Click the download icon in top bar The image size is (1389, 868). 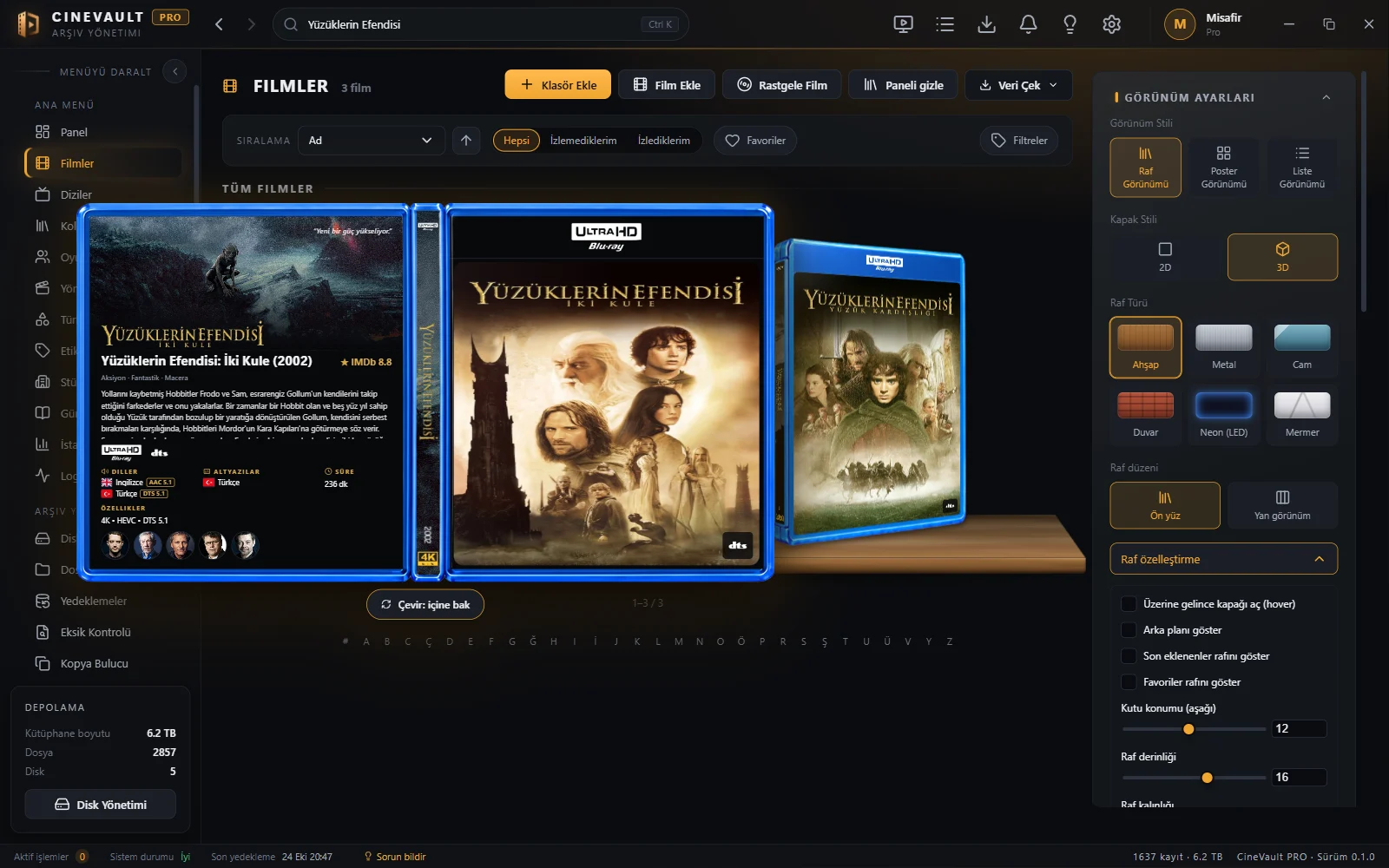986,24
